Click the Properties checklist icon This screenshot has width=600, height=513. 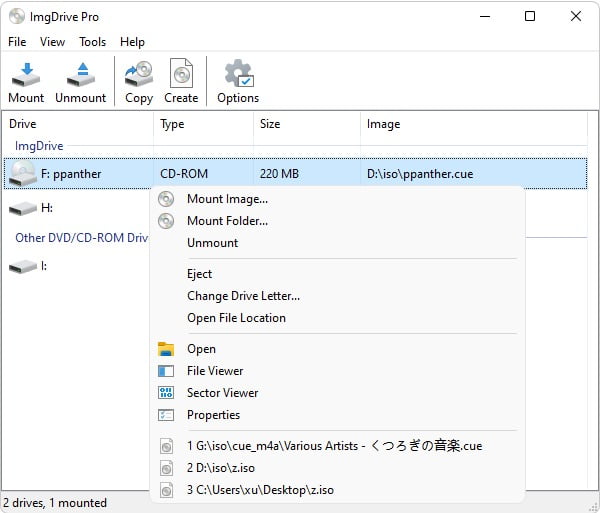(166, 415)
